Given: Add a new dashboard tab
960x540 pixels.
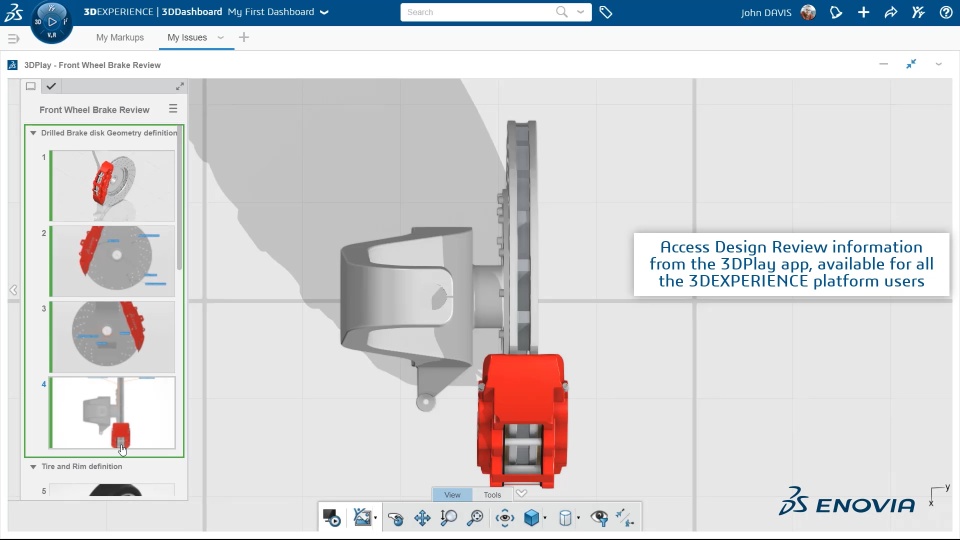Looking at the screenshot, I should click(x=244, y=37).
